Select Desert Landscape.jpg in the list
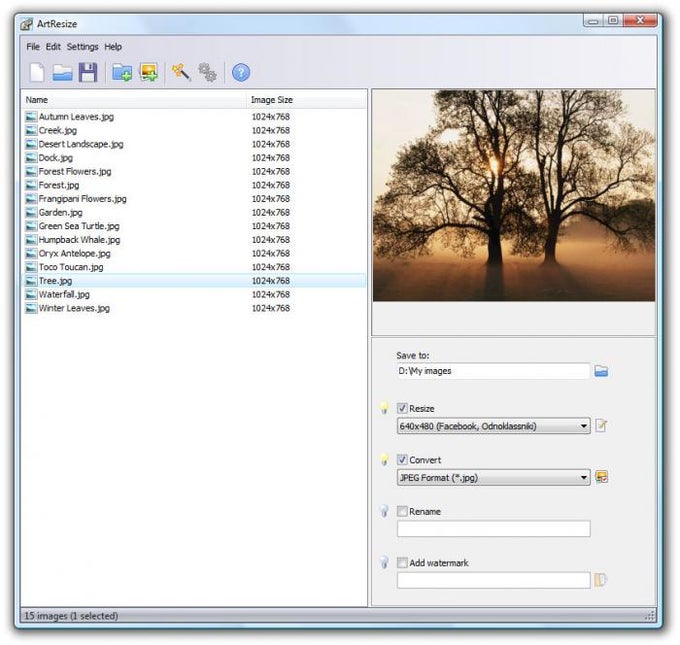 point(194,144)
